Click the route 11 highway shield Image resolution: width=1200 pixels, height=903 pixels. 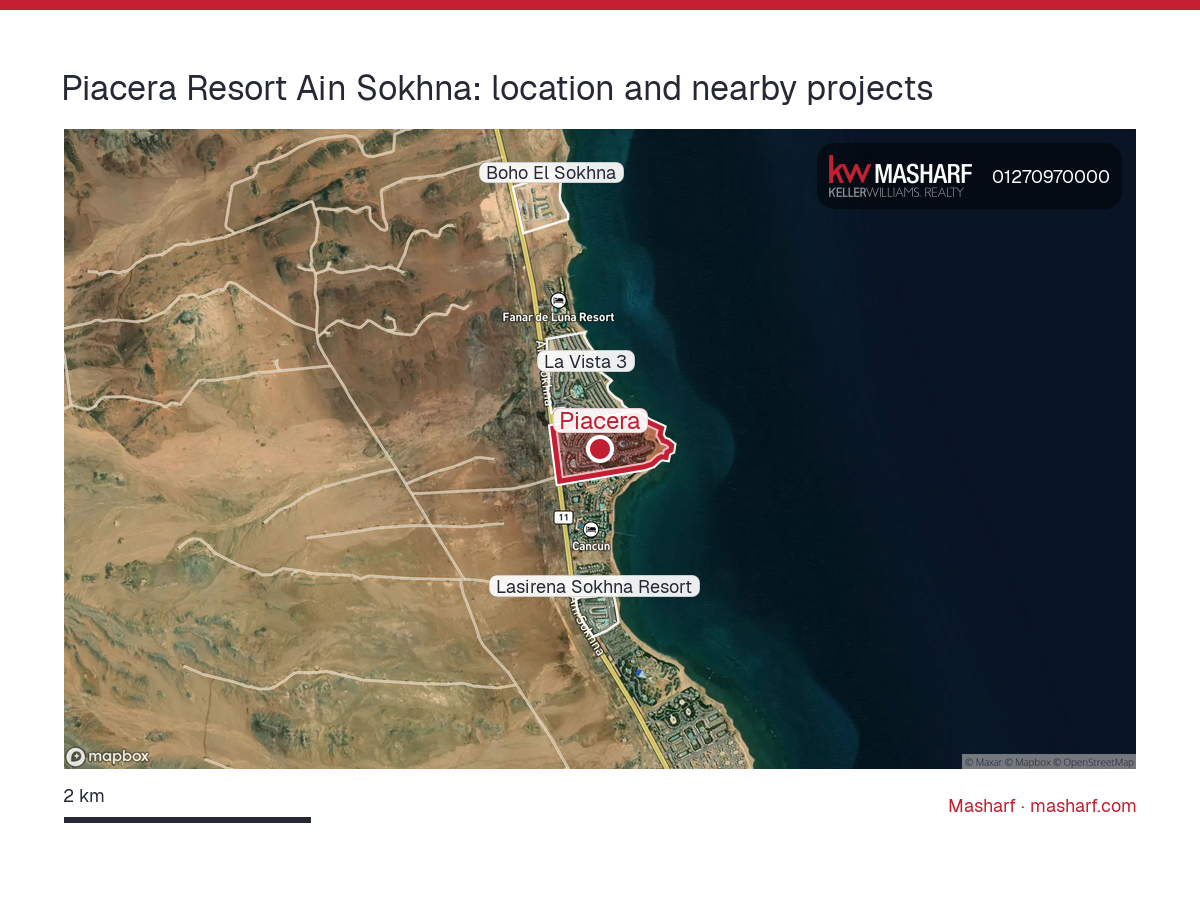[x=563, y=517]
